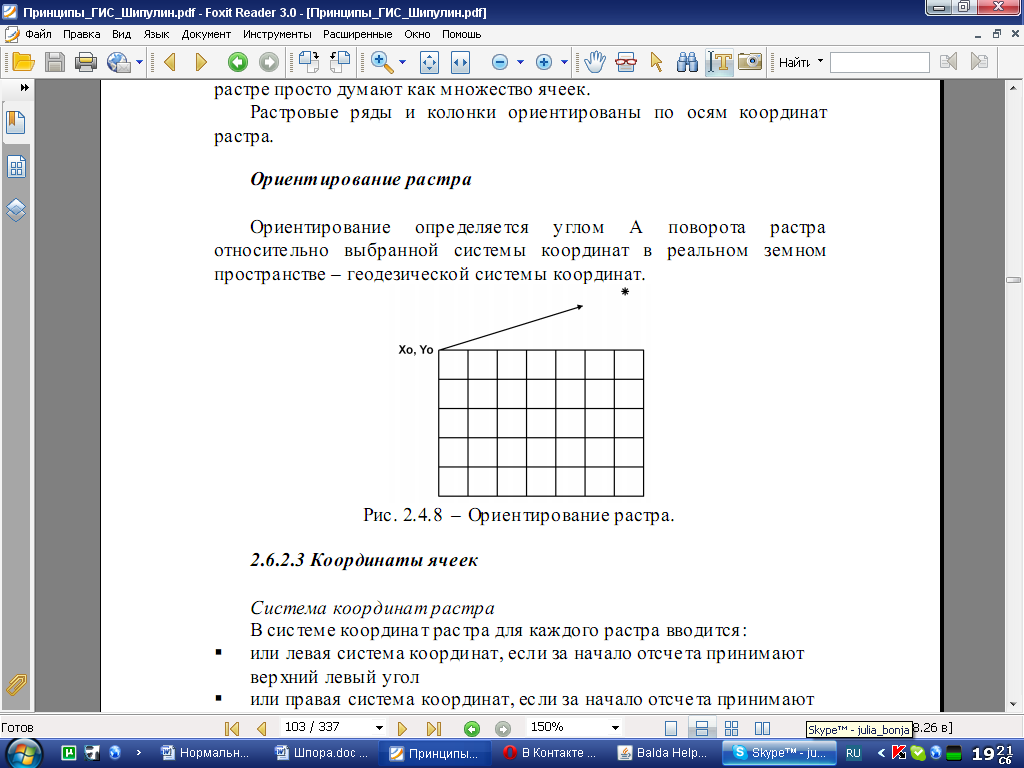Click the gray Next View button

coord(268,62)
